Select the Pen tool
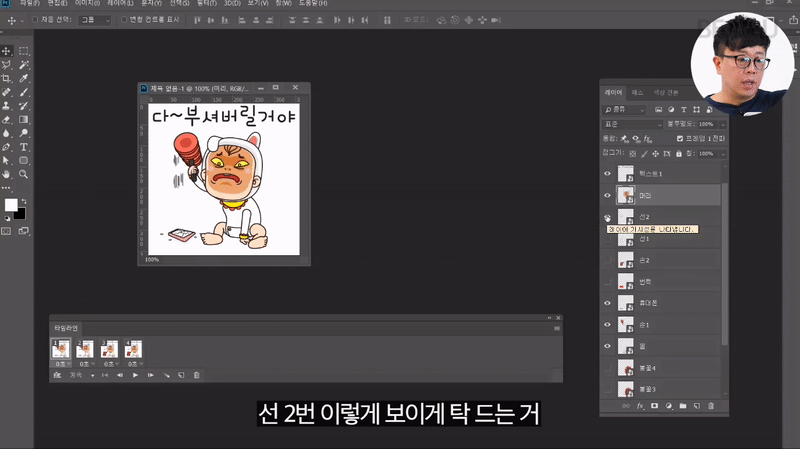Viewport: 800px width, 449px height. 6,147
